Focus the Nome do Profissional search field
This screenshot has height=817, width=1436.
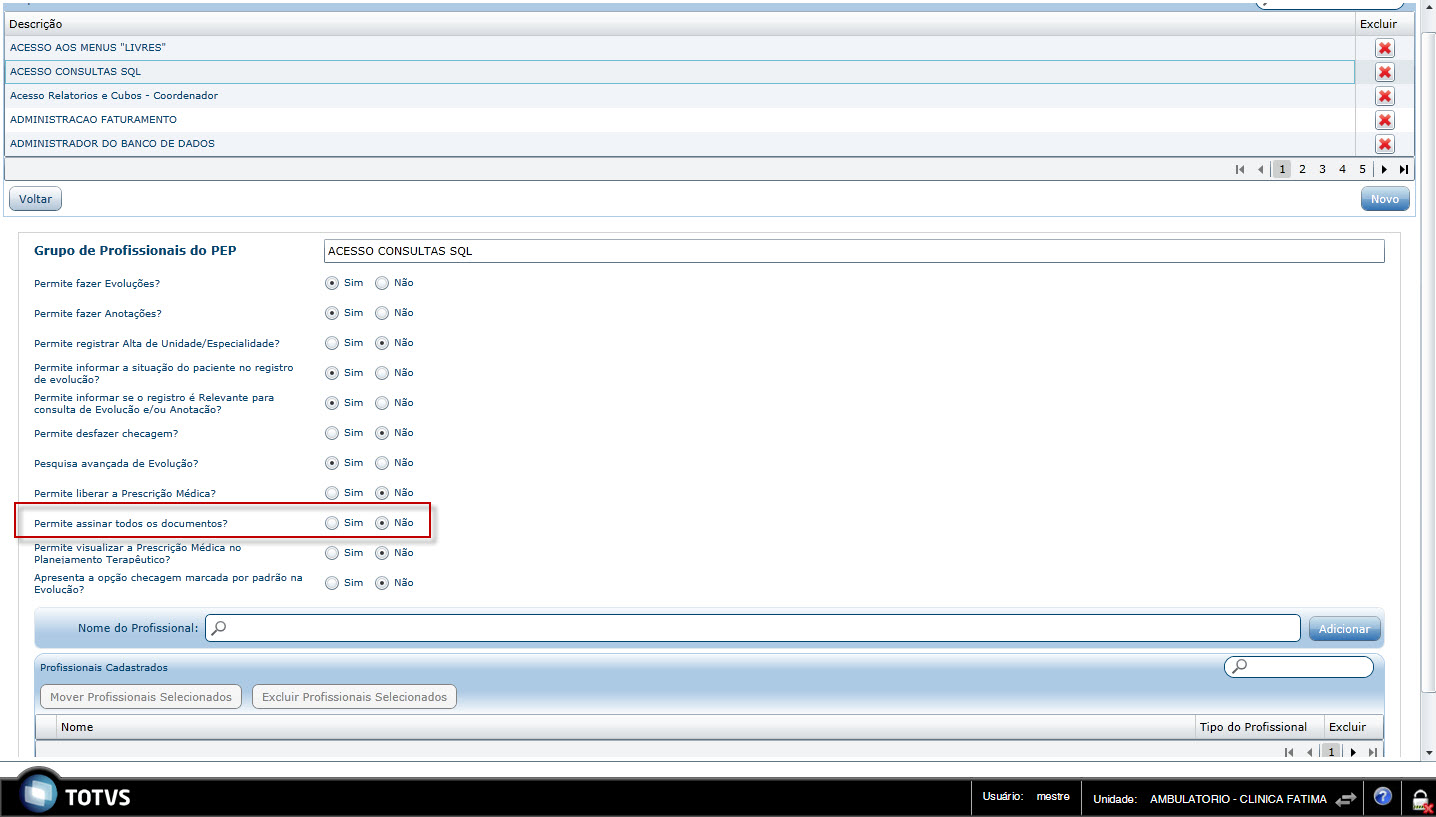[x=753, y=628]
